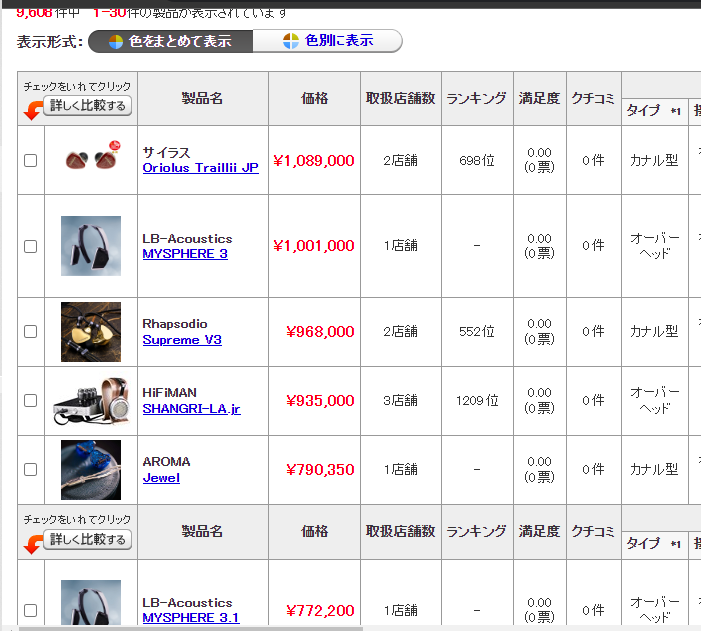Click the MYSPHERE 3.1 product image
701x631 pixels.
pyautogui.click(x=91, y=604)
